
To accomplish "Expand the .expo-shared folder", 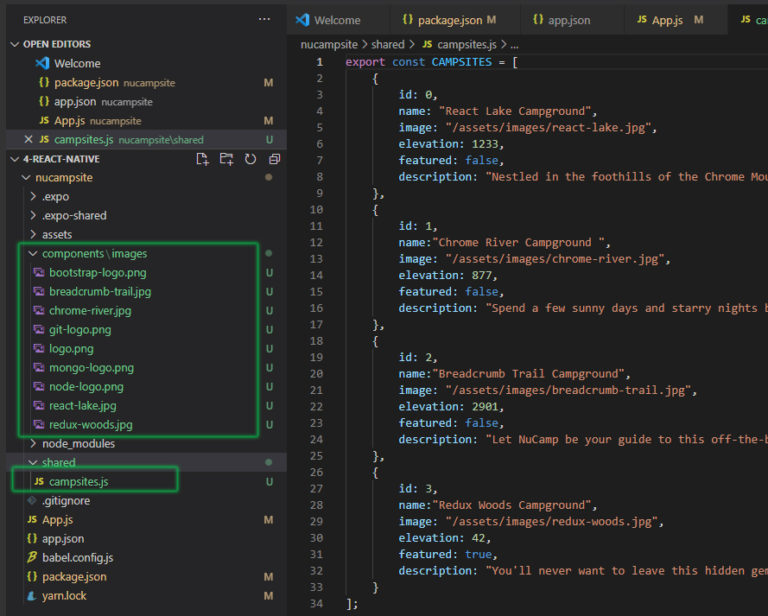I will [33, 216].
